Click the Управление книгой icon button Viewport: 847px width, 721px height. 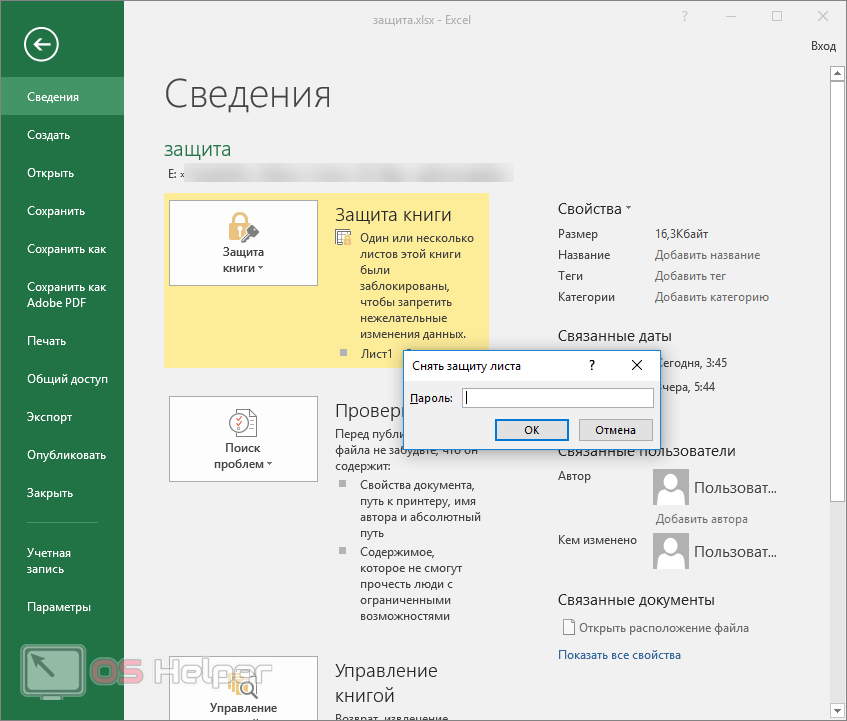(243, 690)
